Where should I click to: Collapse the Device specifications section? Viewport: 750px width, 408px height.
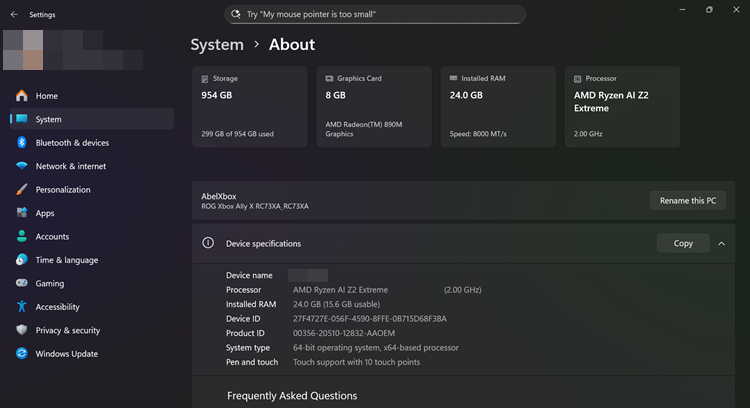pyautogui.click(x=721, y=243)
